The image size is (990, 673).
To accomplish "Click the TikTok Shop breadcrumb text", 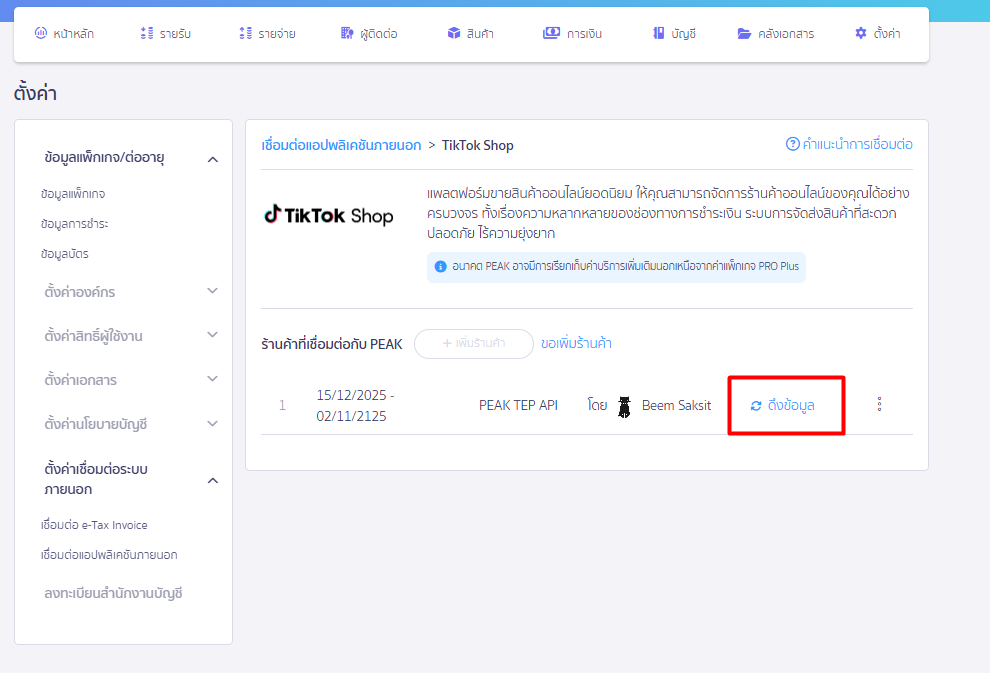I will [x=477, y=145].
